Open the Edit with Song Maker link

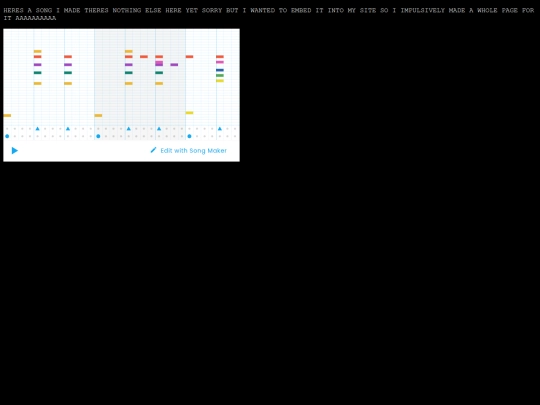[x=193, y=150]
